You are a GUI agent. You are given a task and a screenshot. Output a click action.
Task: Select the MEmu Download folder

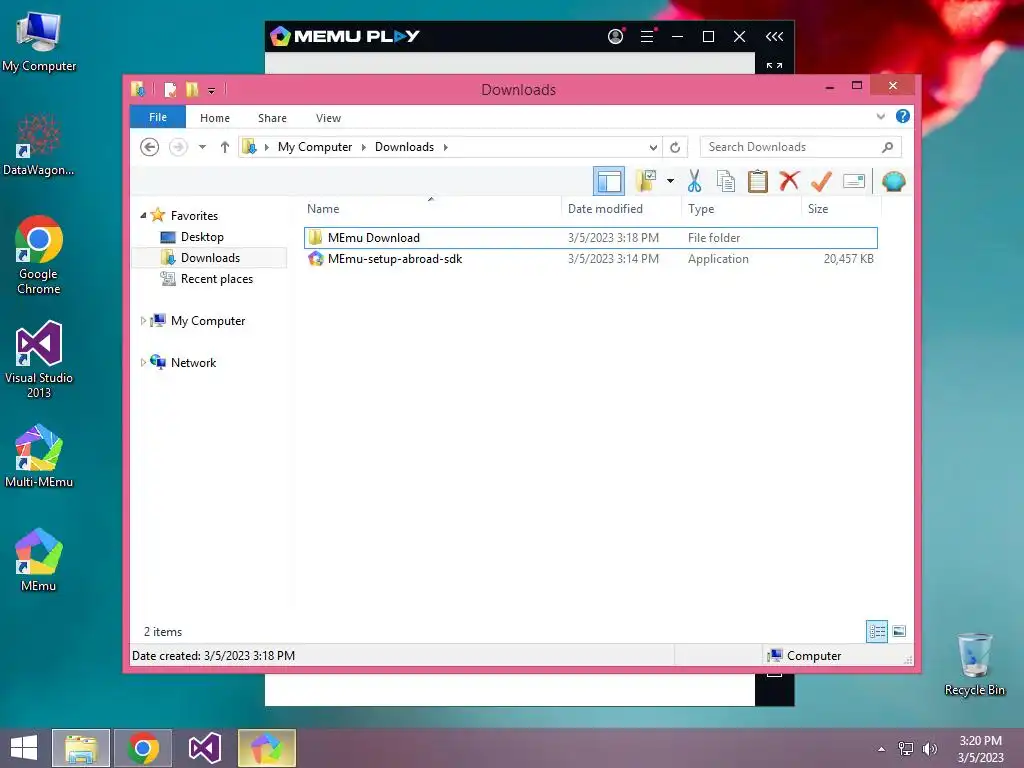pos(590,238)
